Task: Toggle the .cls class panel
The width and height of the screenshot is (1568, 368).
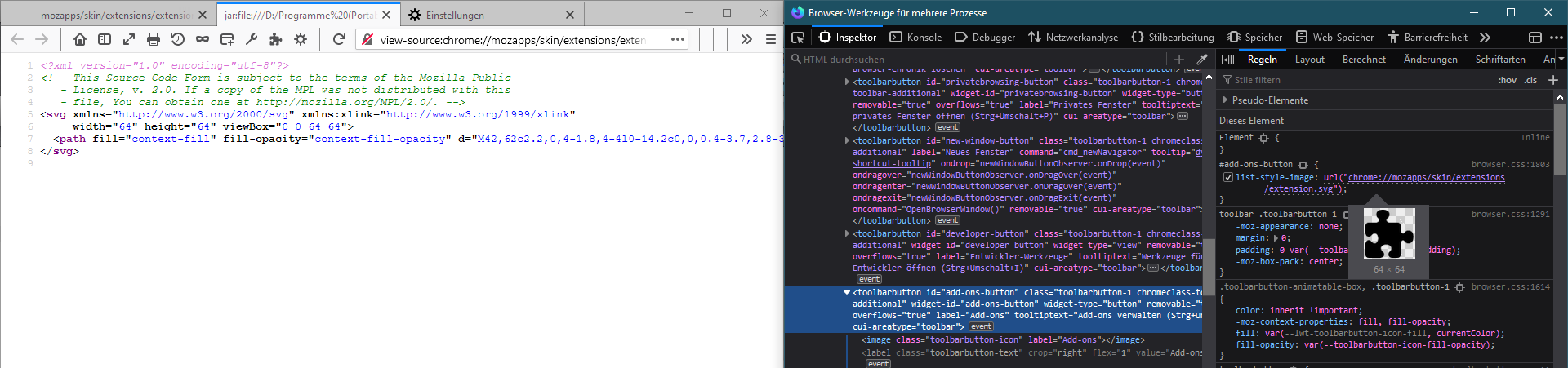Action: pos(1530,80)
